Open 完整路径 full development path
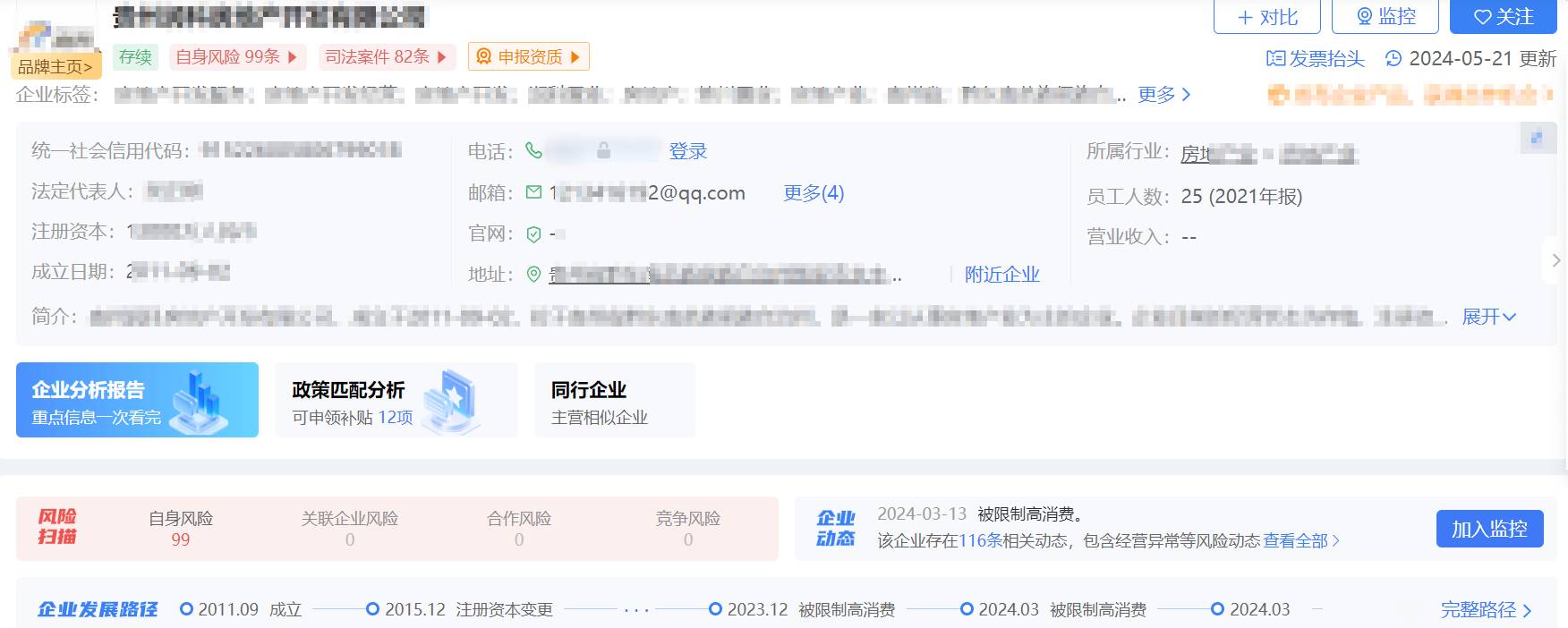Screen dimensions: 1568x628 point(1487,610)
